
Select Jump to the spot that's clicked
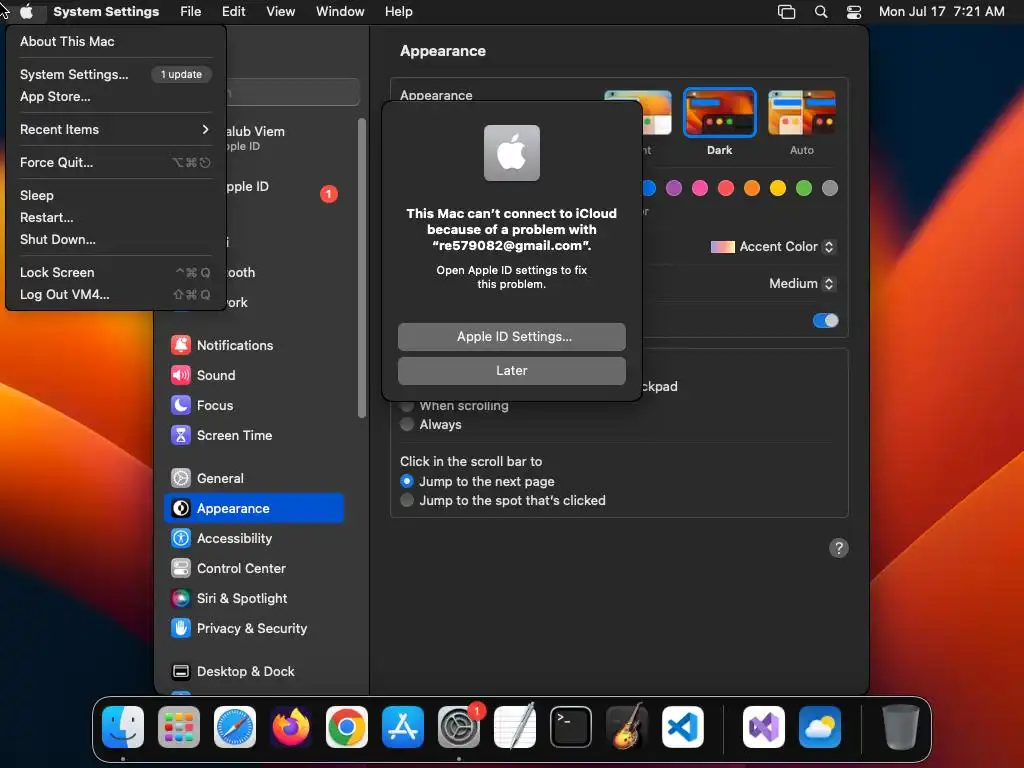tap(407, 501)
